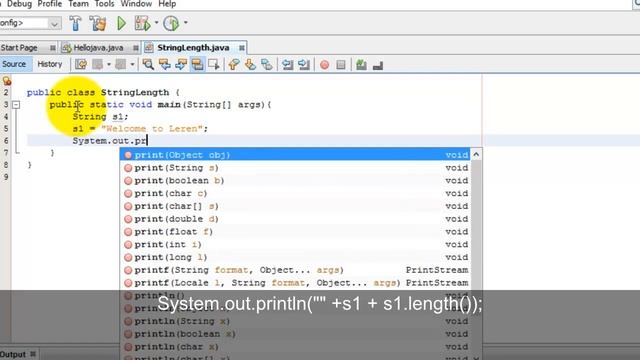Screen dimensions: 640x360
Task: Open the Output panel tab
Action: point(13,354)
